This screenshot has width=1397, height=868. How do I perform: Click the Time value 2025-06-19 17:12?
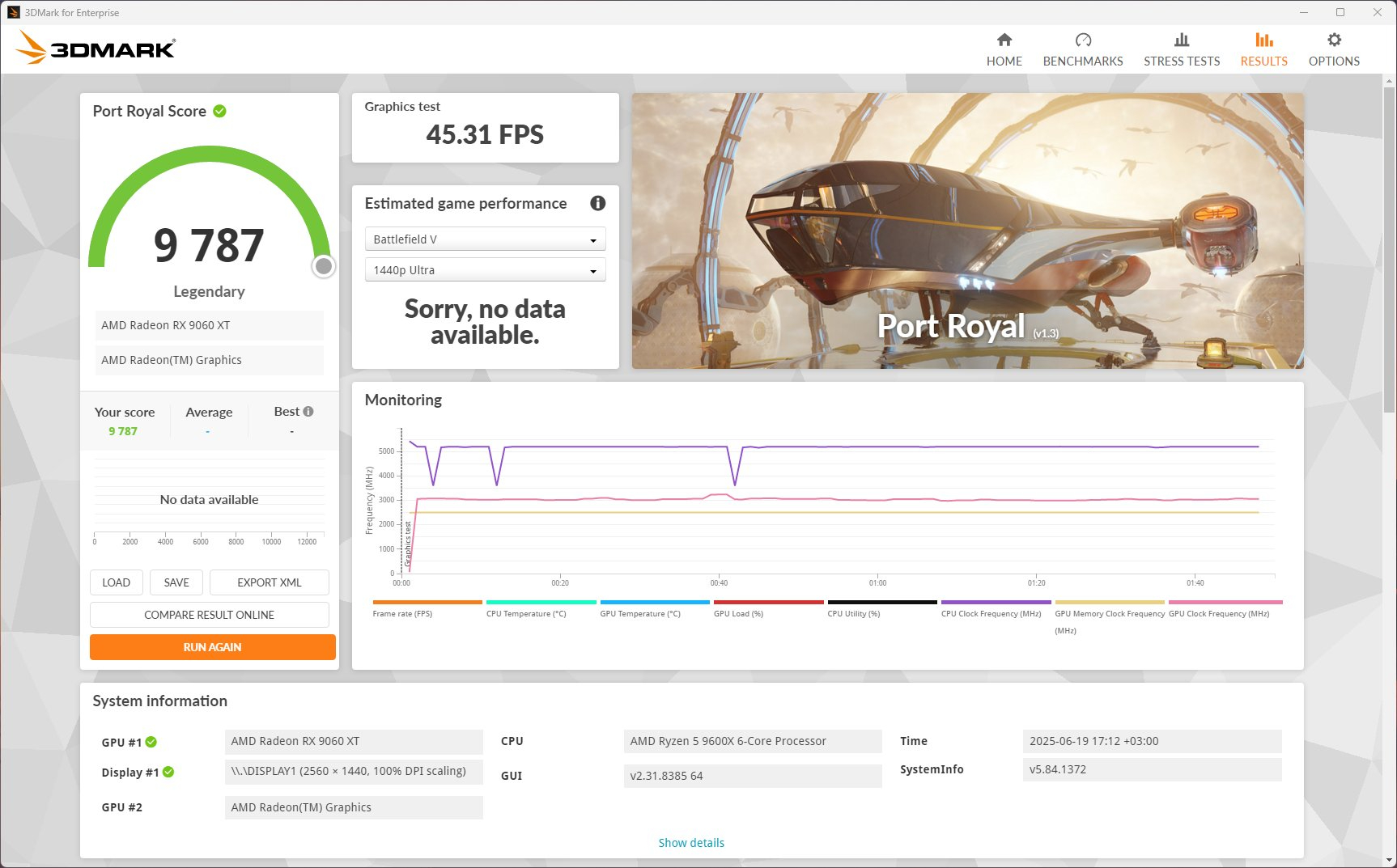(1152, 741)
